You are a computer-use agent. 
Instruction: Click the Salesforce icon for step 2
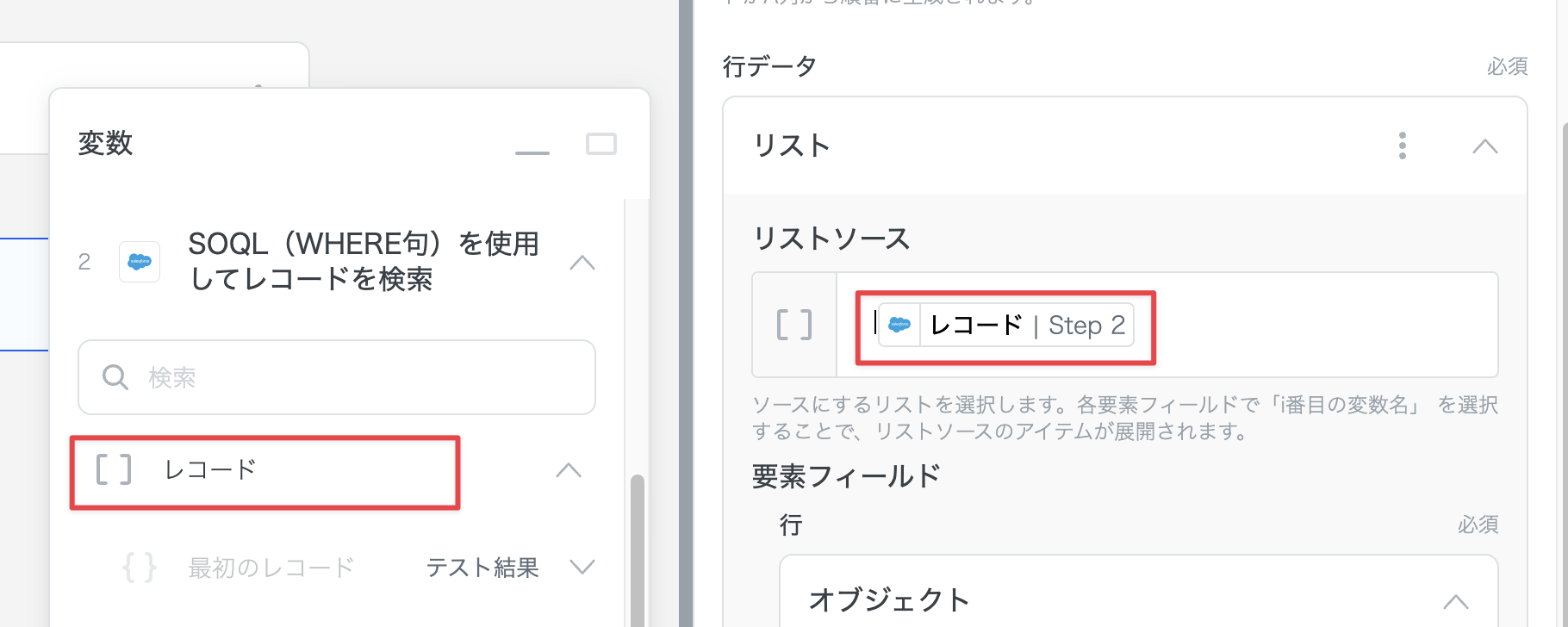tap(140, 262)
